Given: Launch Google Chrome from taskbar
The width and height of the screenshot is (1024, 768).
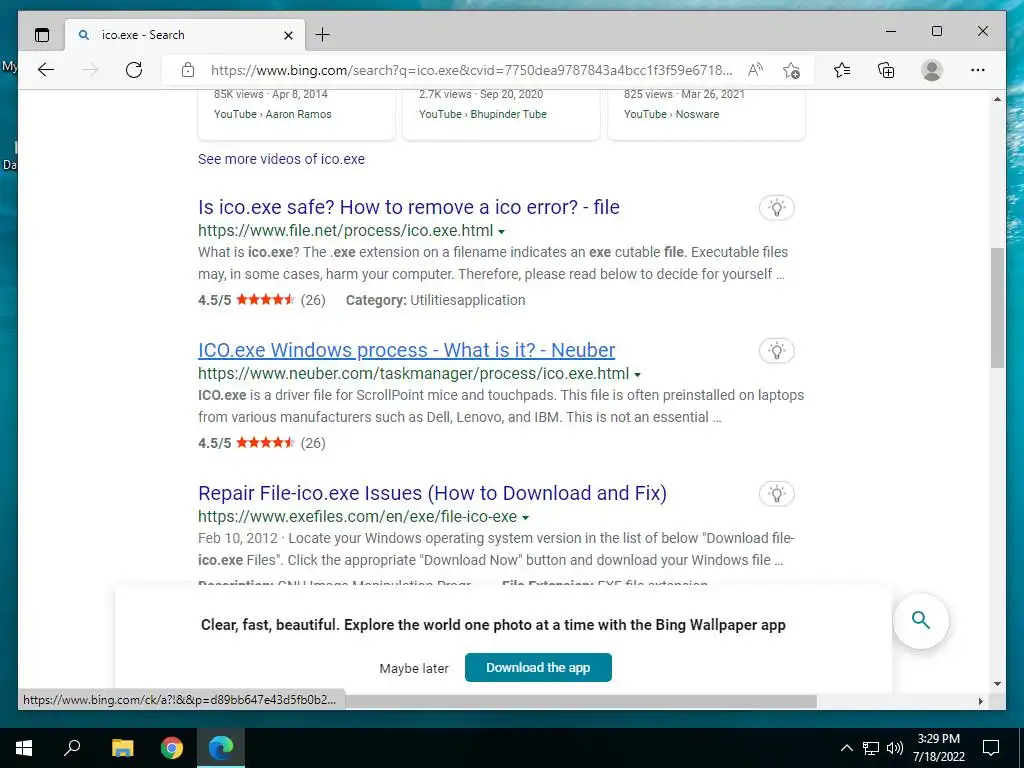Looking at the screenshot, I should pyautogui.click(x=172, y=748).
